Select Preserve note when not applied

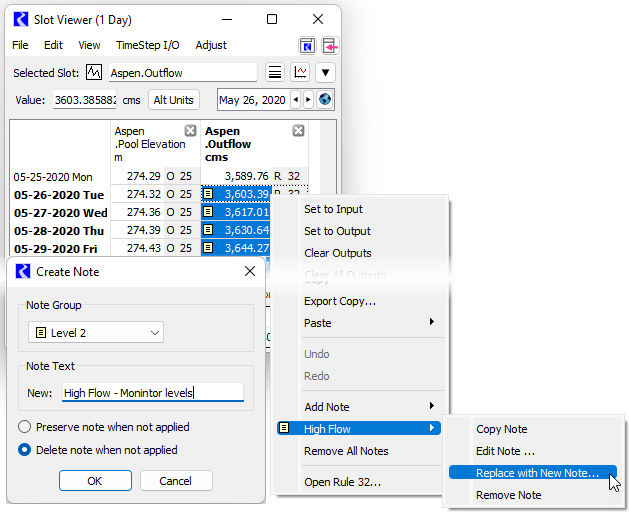pyautogui.click(x=26, y=427)
